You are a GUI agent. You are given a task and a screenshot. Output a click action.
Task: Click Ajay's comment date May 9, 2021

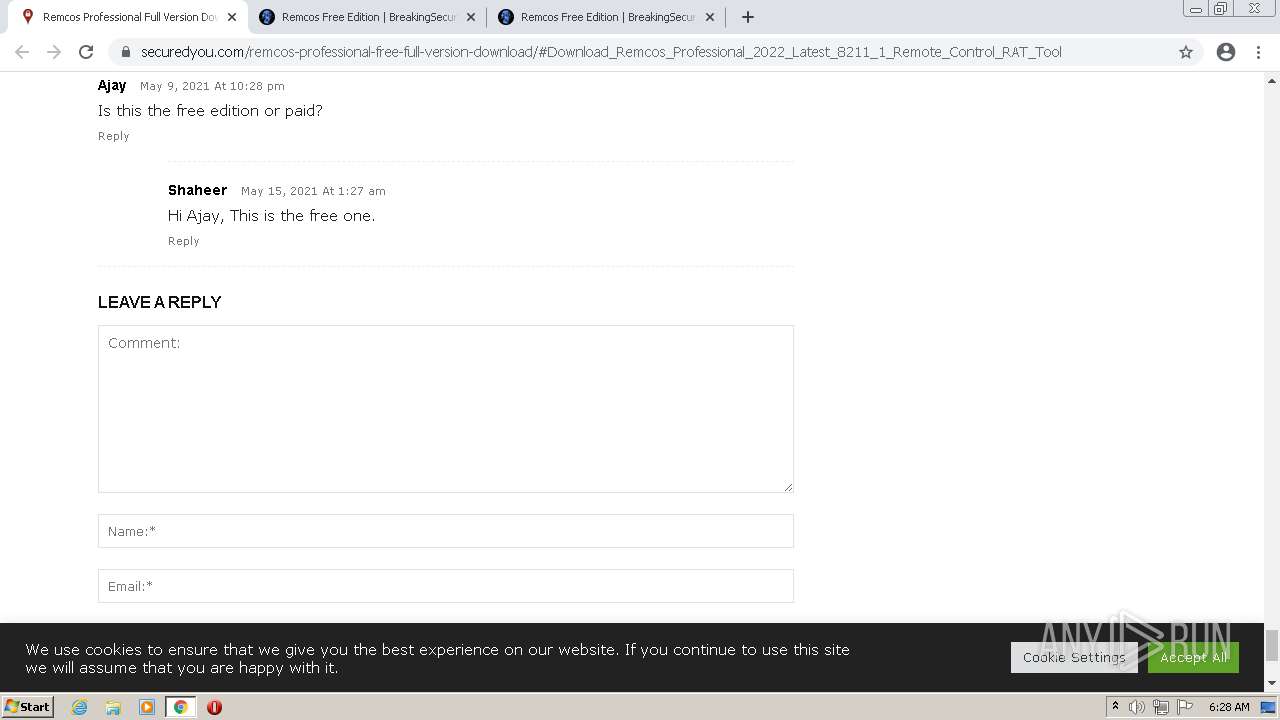tap(212, 86)
